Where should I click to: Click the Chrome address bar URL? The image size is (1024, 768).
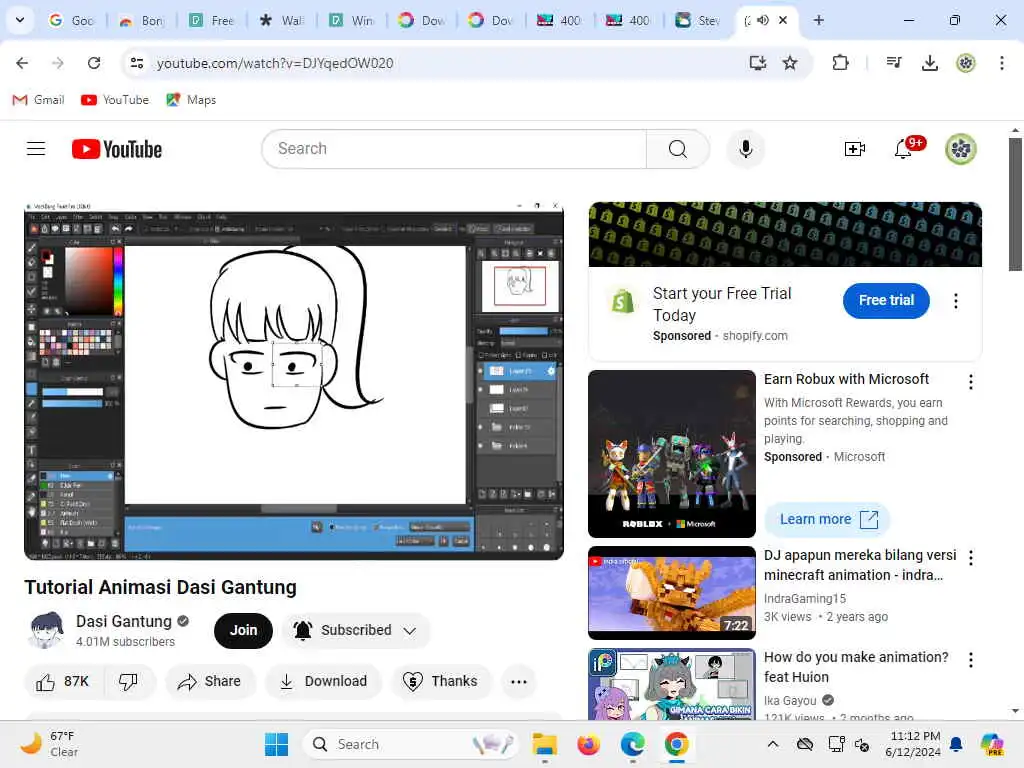[275, 63]
